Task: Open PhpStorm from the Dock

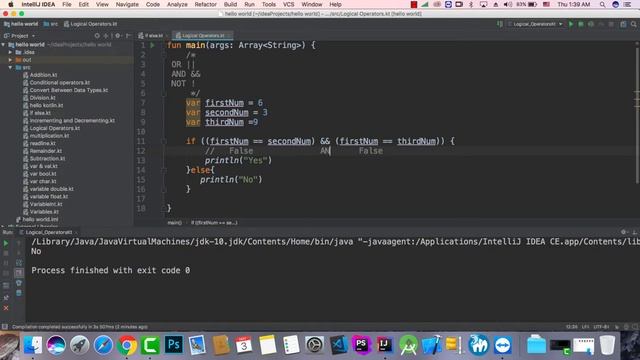Action: point(361,345)
